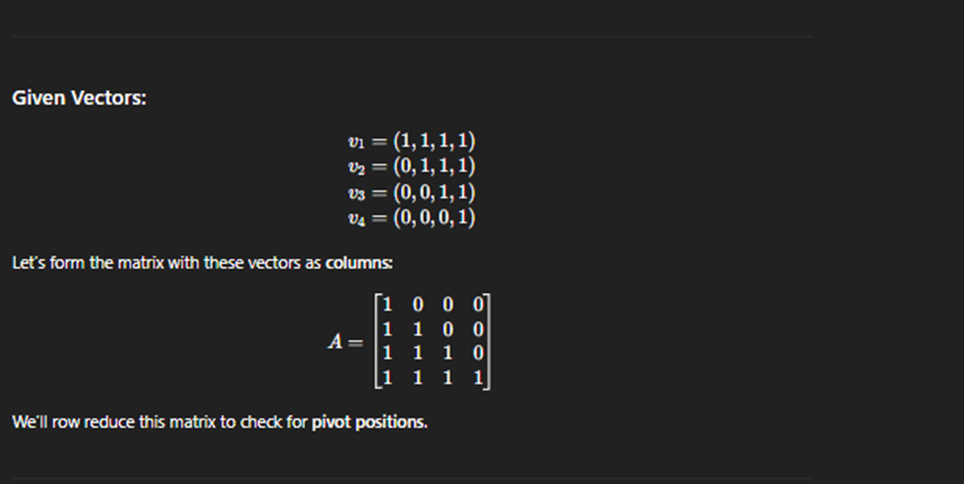Screen dimensions: 964x484
Task: Click the bottom horizontal divider line
Action: [412, 478]
